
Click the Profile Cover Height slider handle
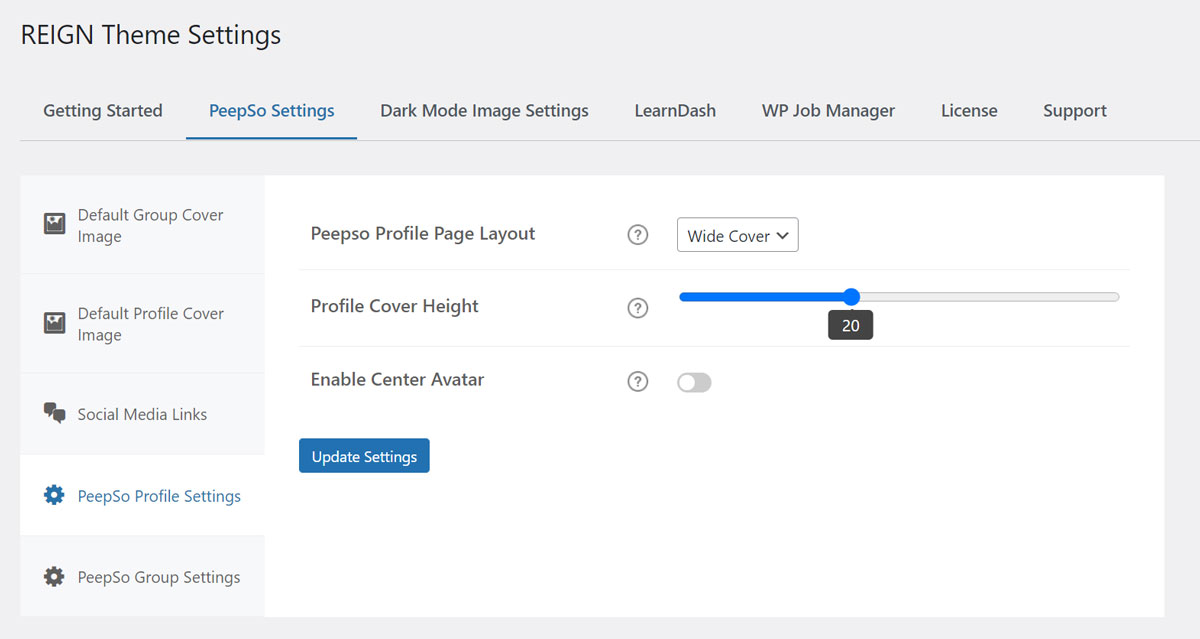click(851, 296)
